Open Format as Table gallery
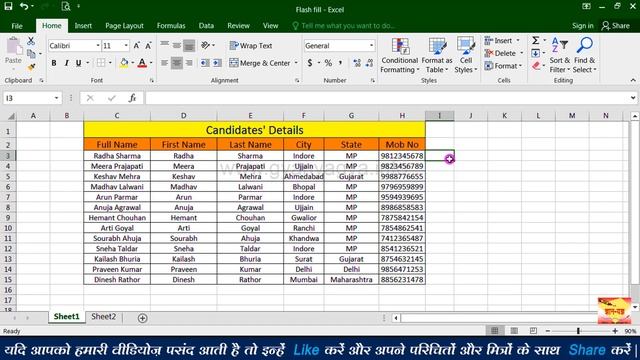 click(437, 56)
